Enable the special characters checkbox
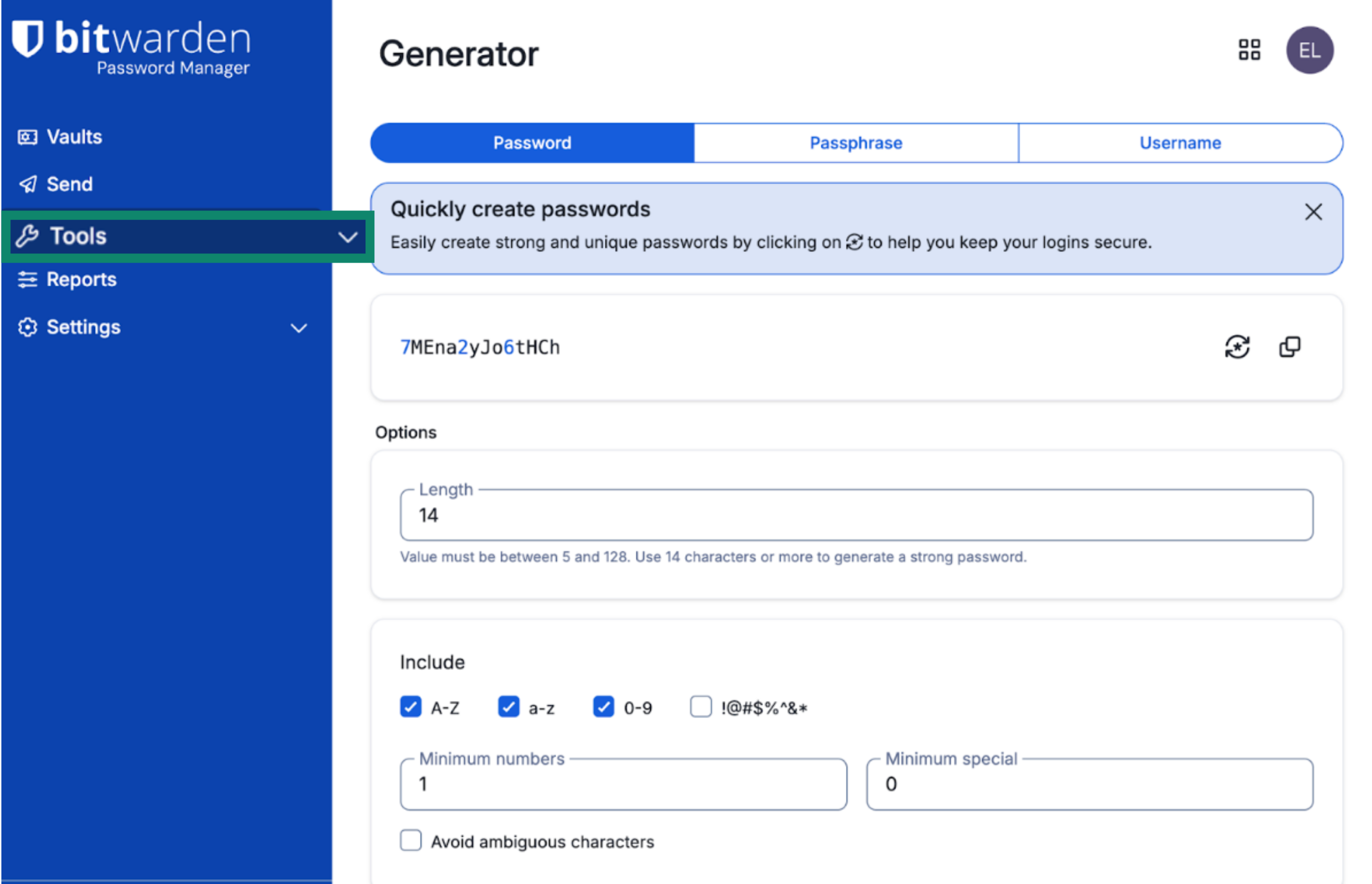Screen dimensions: 1372x884 tap(700, 707)
